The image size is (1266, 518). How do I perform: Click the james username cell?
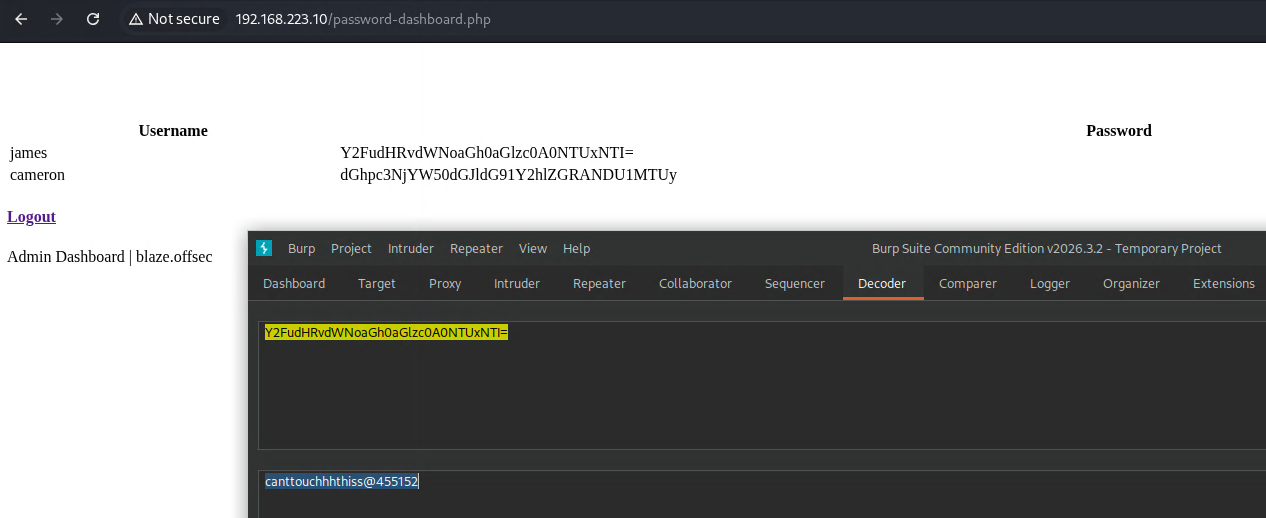(28, 153)
